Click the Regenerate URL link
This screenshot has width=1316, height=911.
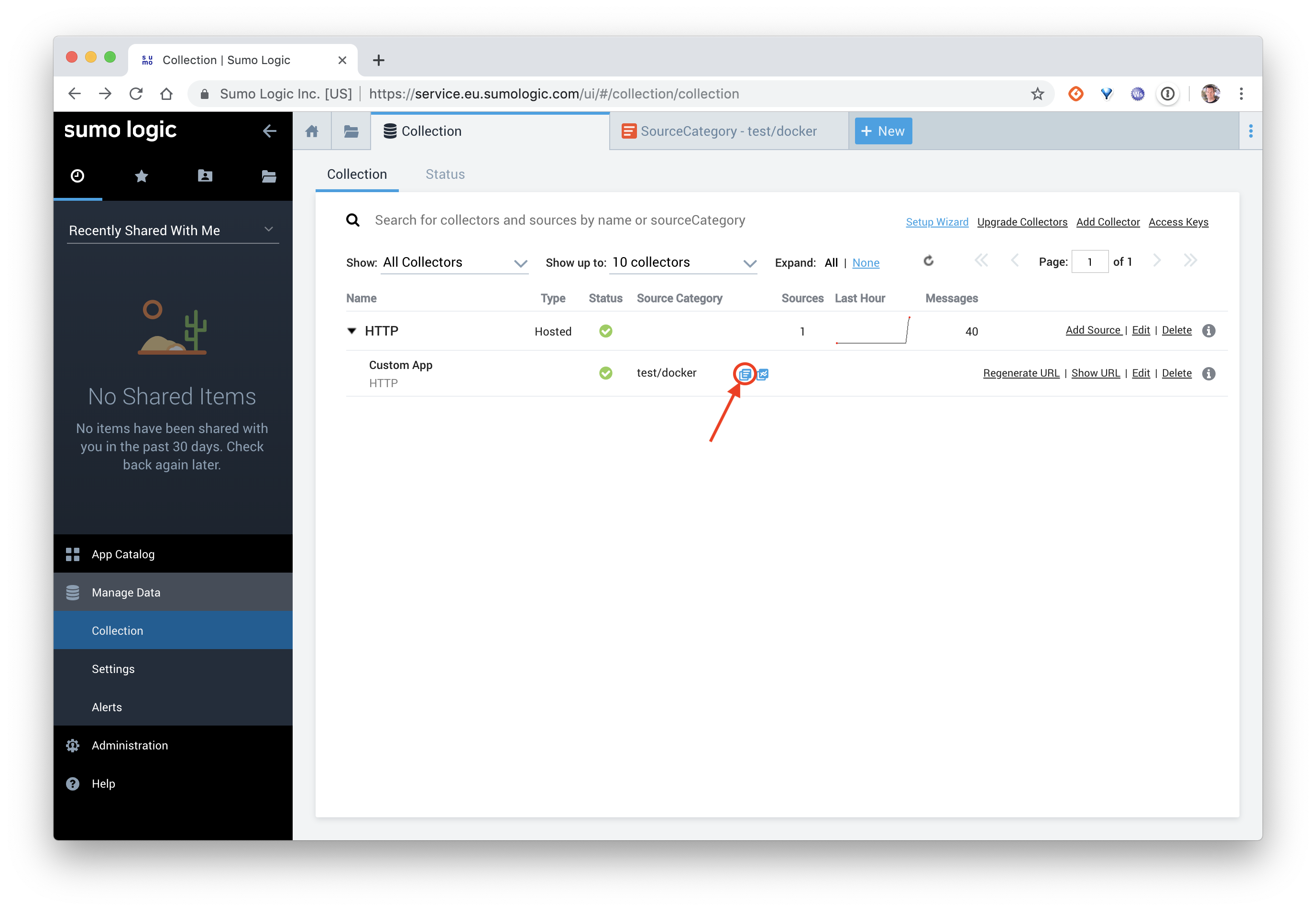pyautogui.click(x=1022, y=373)
